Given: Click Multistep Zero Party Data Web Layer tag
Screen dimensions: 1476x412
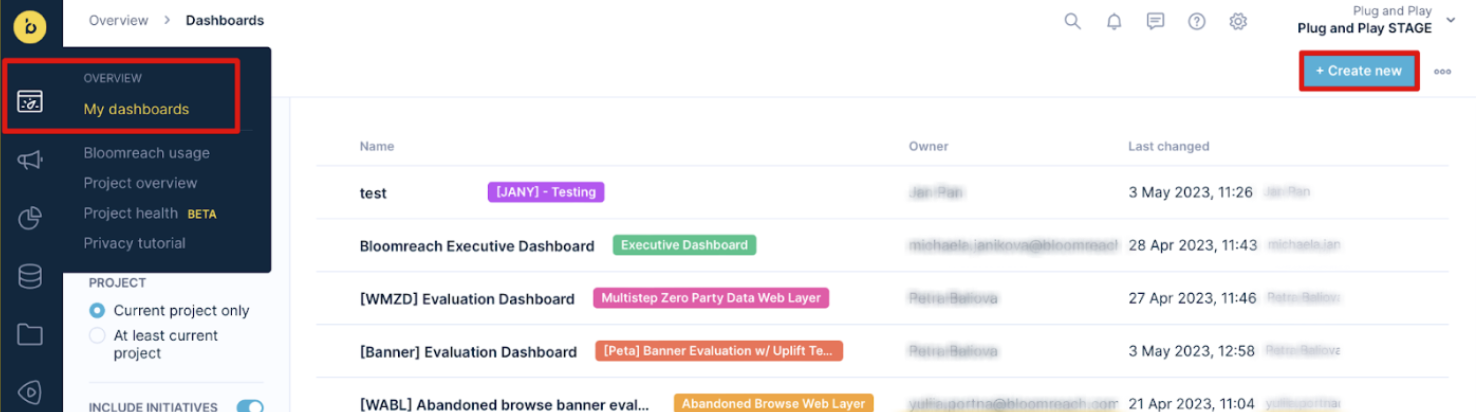Looking at the screenshot, I should 711,298.
